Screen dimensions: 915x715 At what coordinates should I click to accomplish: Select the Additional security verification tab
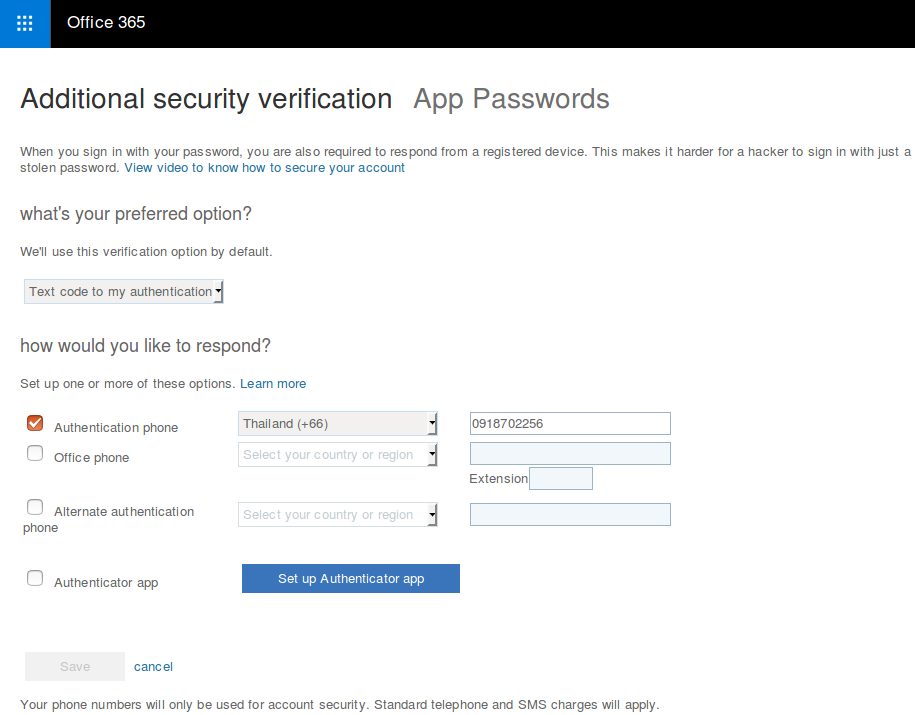tap(206, 99)
